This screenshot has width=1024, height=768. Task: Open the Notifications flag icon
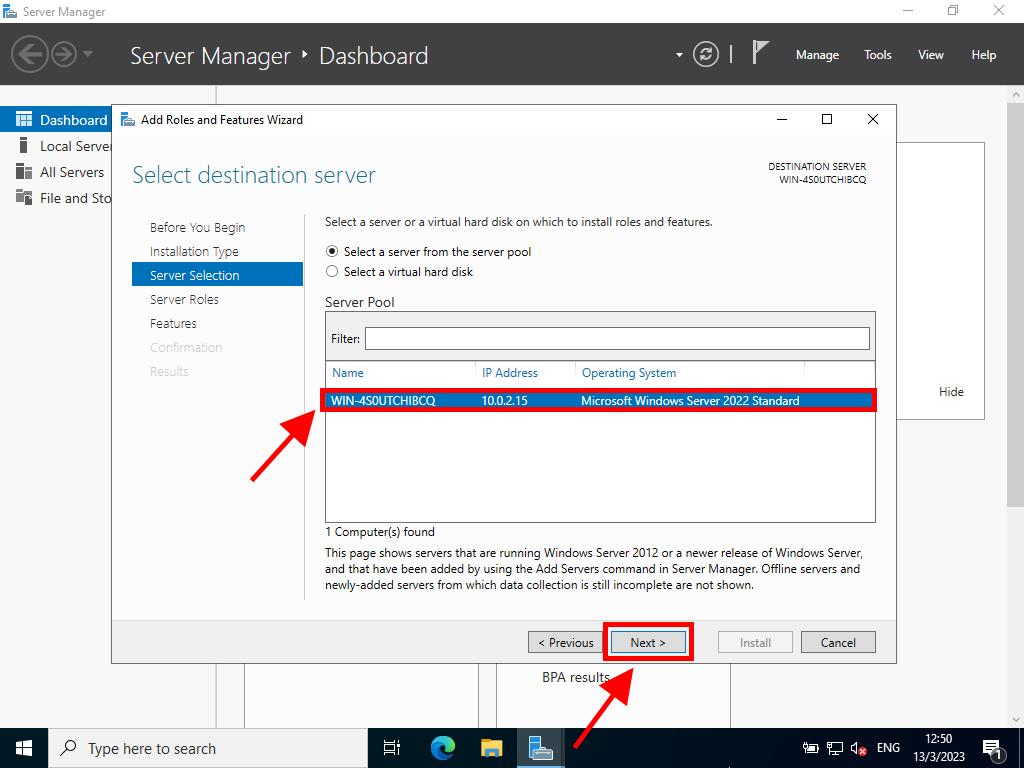760,53
